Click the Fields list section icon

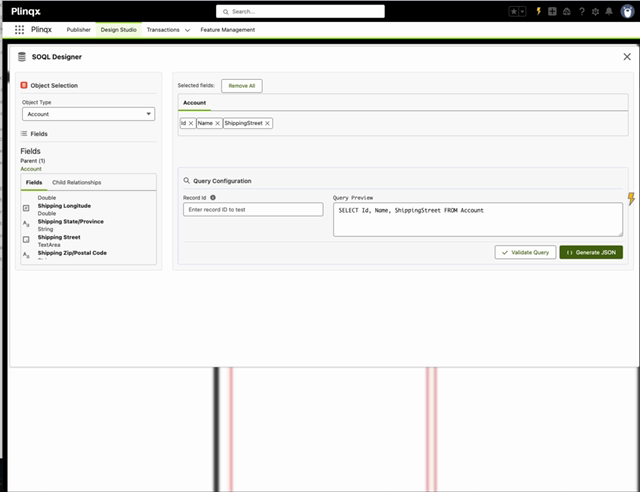(24, 134)
